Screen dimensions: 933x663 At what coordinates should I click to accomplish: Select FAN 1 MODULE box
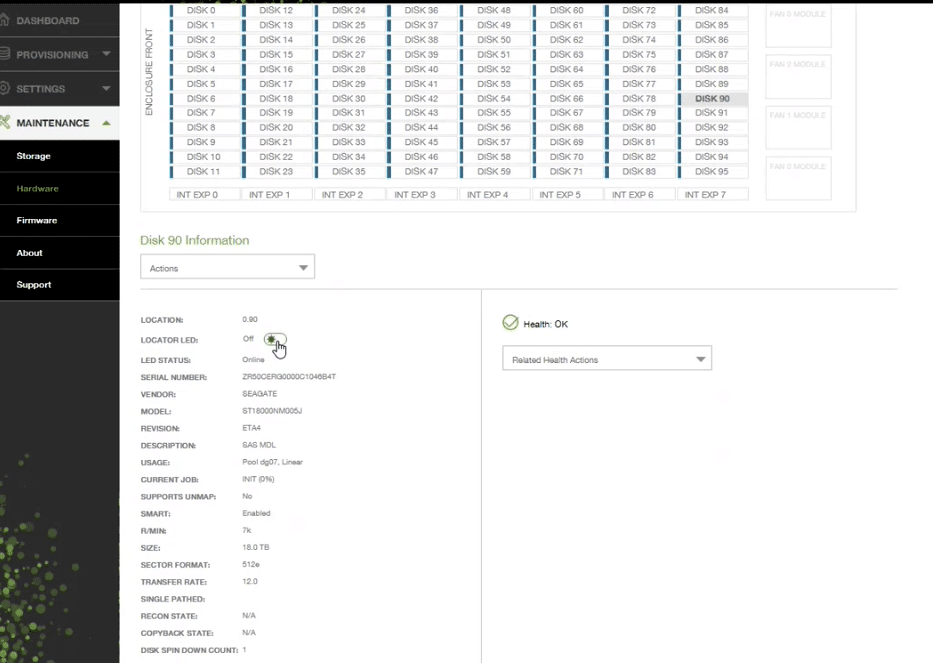(798, 128)
